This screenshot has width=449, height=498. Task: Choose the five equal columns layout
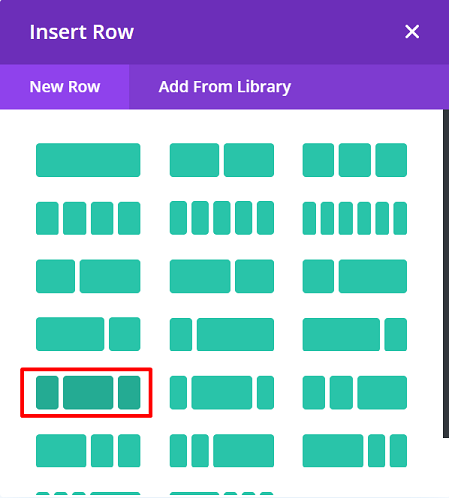pyautogui.click(x=222, y=218)
